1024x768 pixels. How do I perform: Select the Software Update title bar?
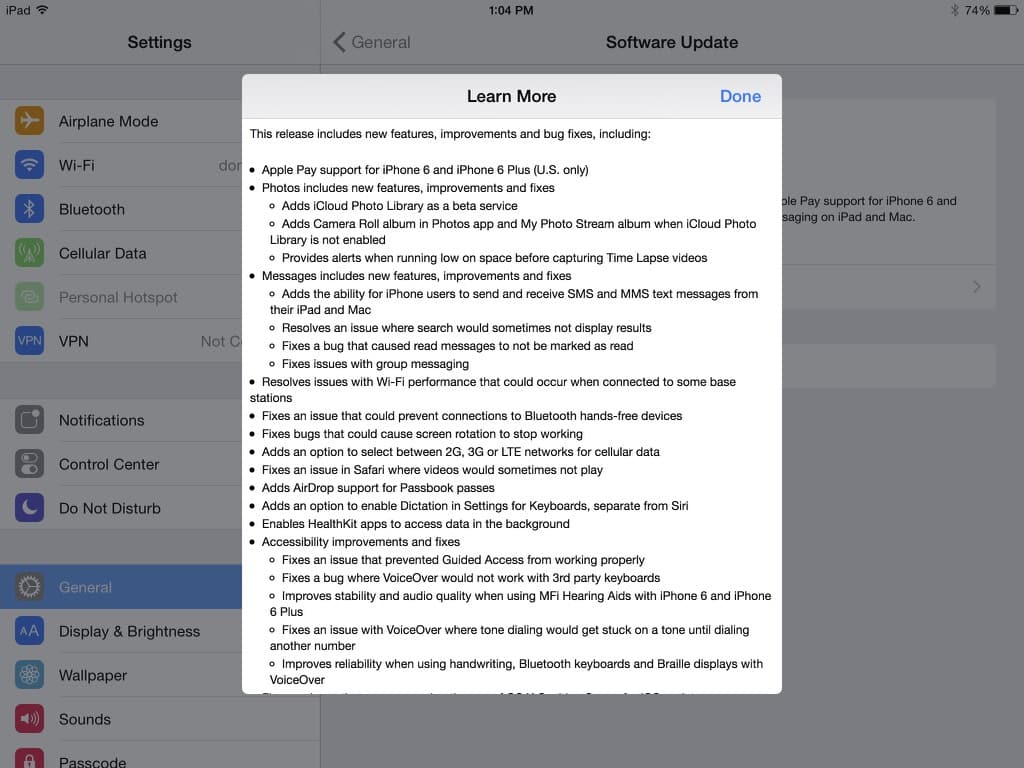[x=671, y=42]
